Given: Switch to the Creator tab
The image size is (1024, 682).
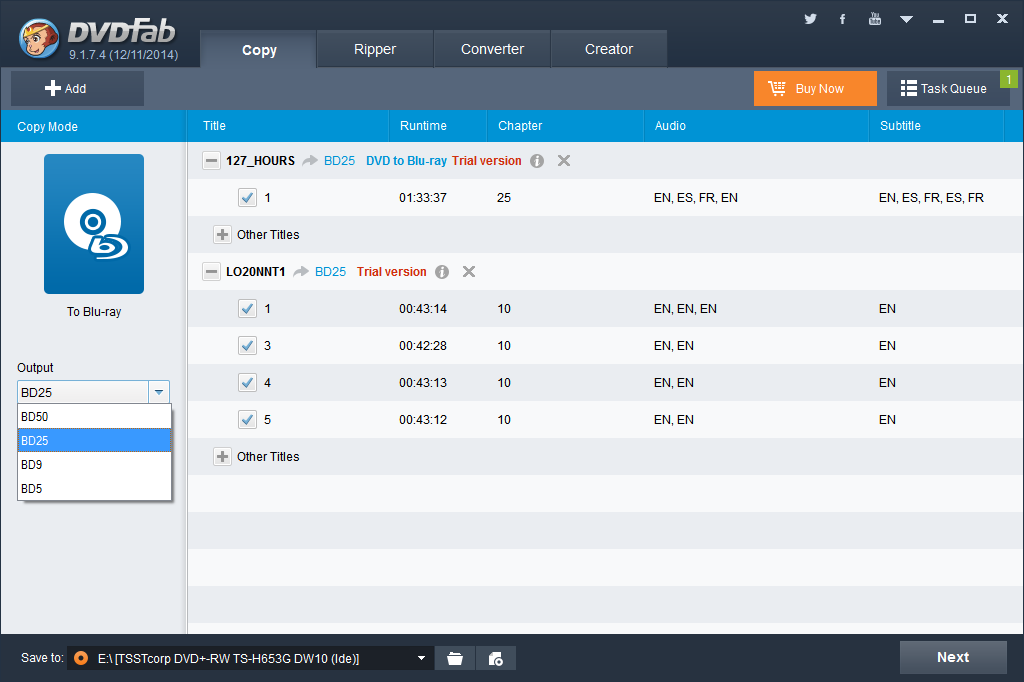Looking at the screenshot, I should point(609,49).
